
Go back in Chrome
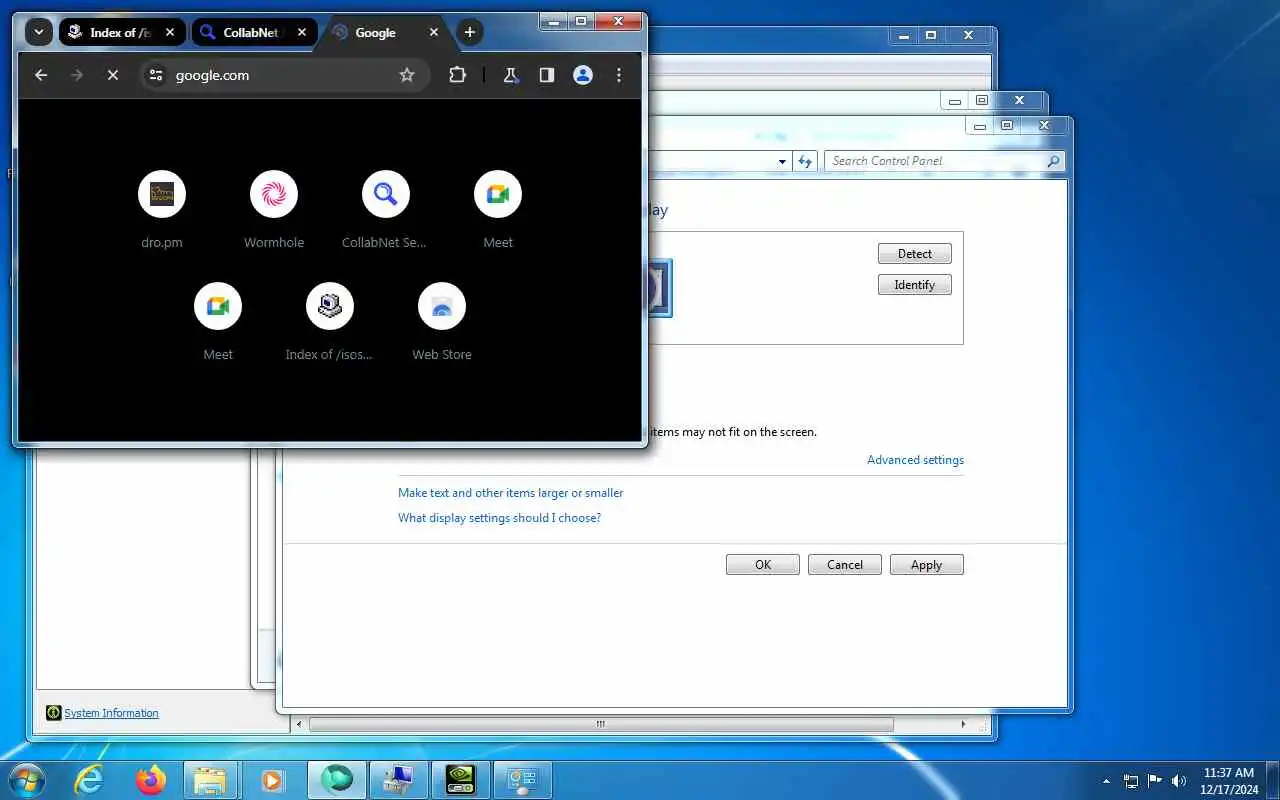pyautogui.click(x=41, y=75)
